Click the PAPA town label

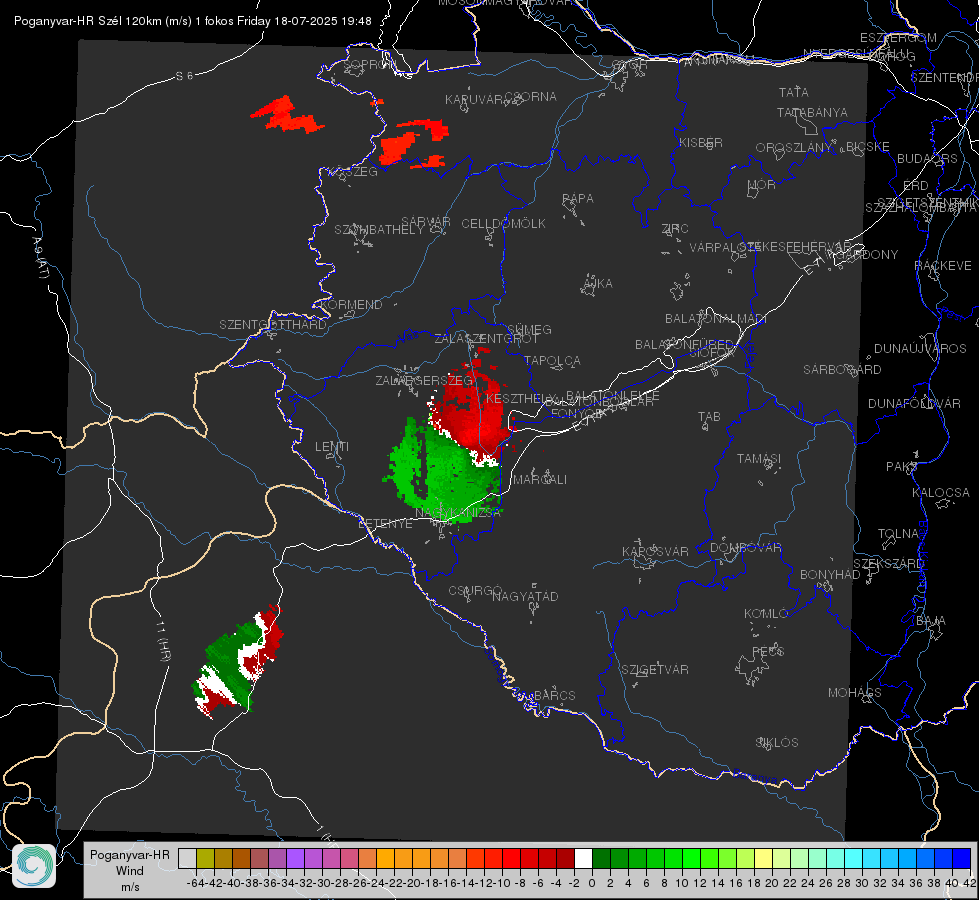click(578, 198)
